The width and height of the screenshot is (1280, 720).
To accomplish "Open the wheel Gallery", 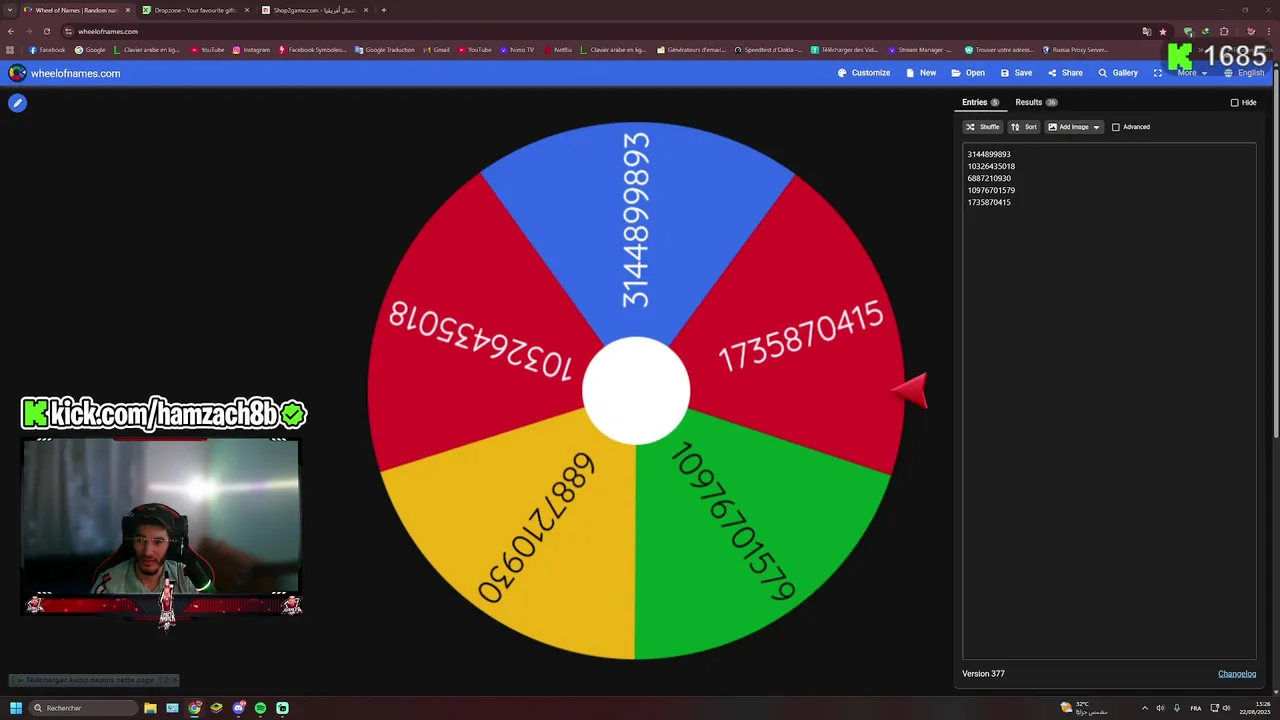I will pos(1118,73).
